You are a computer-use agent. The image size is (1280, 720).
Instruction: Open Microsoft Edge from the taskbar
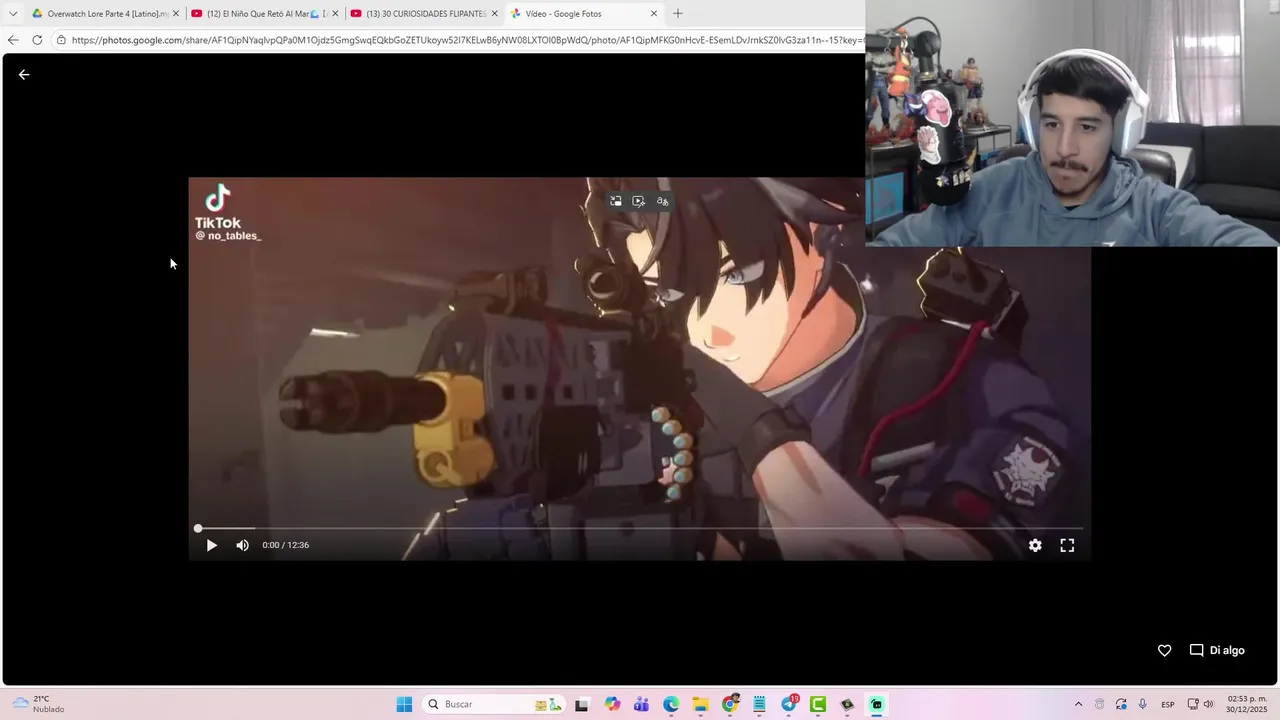click(x=670, y=704)
